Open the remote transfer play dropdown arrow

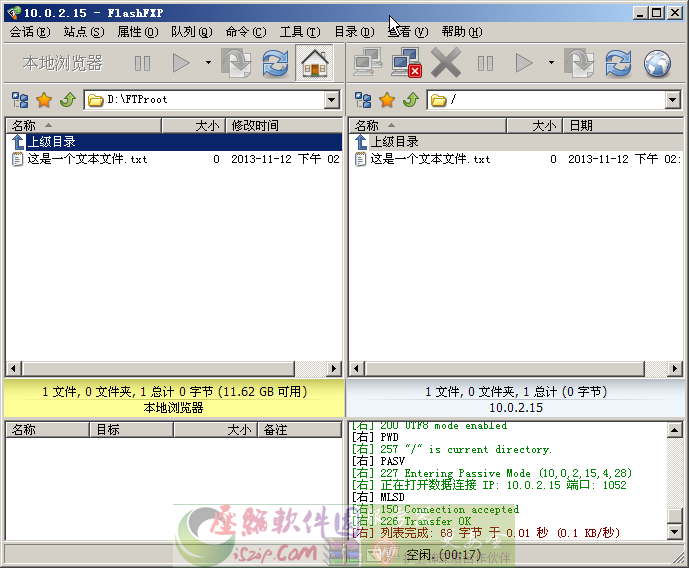point(551,63)
